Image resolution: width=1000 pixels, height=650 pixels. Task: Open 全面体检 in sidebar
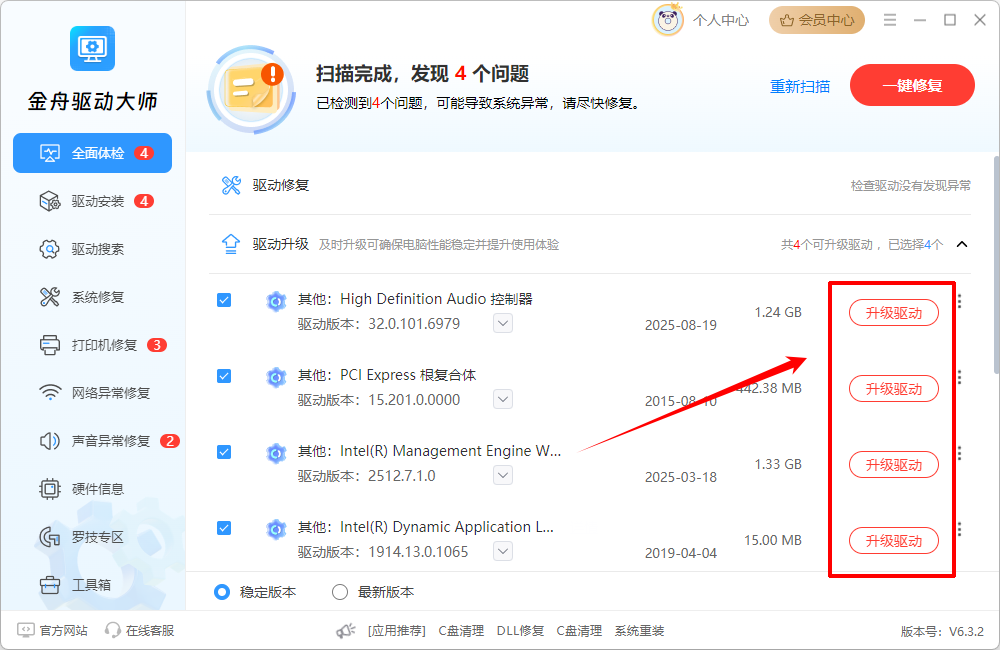[92, 153]
